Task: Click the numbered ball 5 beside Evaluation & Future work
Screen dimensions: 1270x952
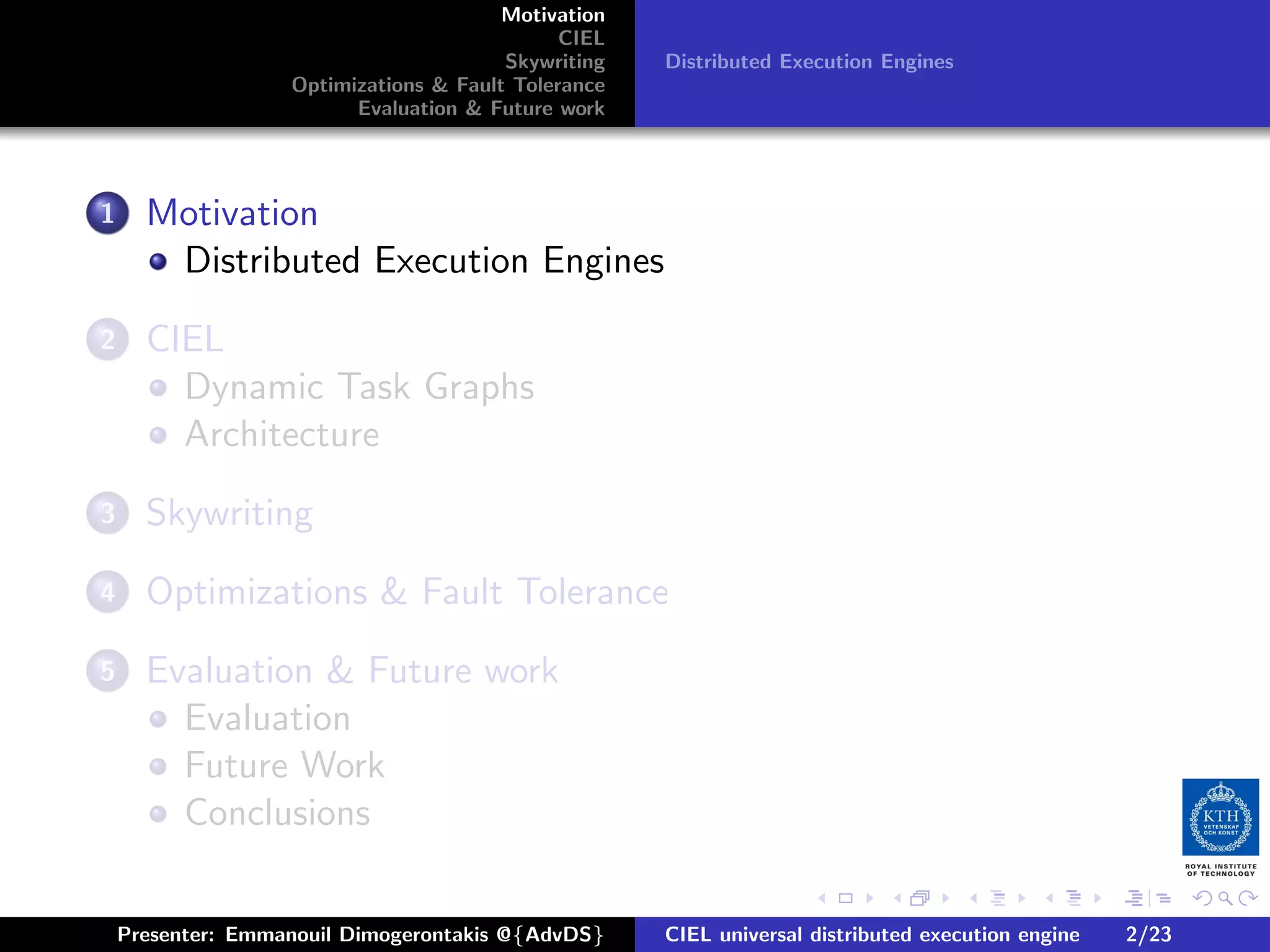Action: tap(108, 671)
